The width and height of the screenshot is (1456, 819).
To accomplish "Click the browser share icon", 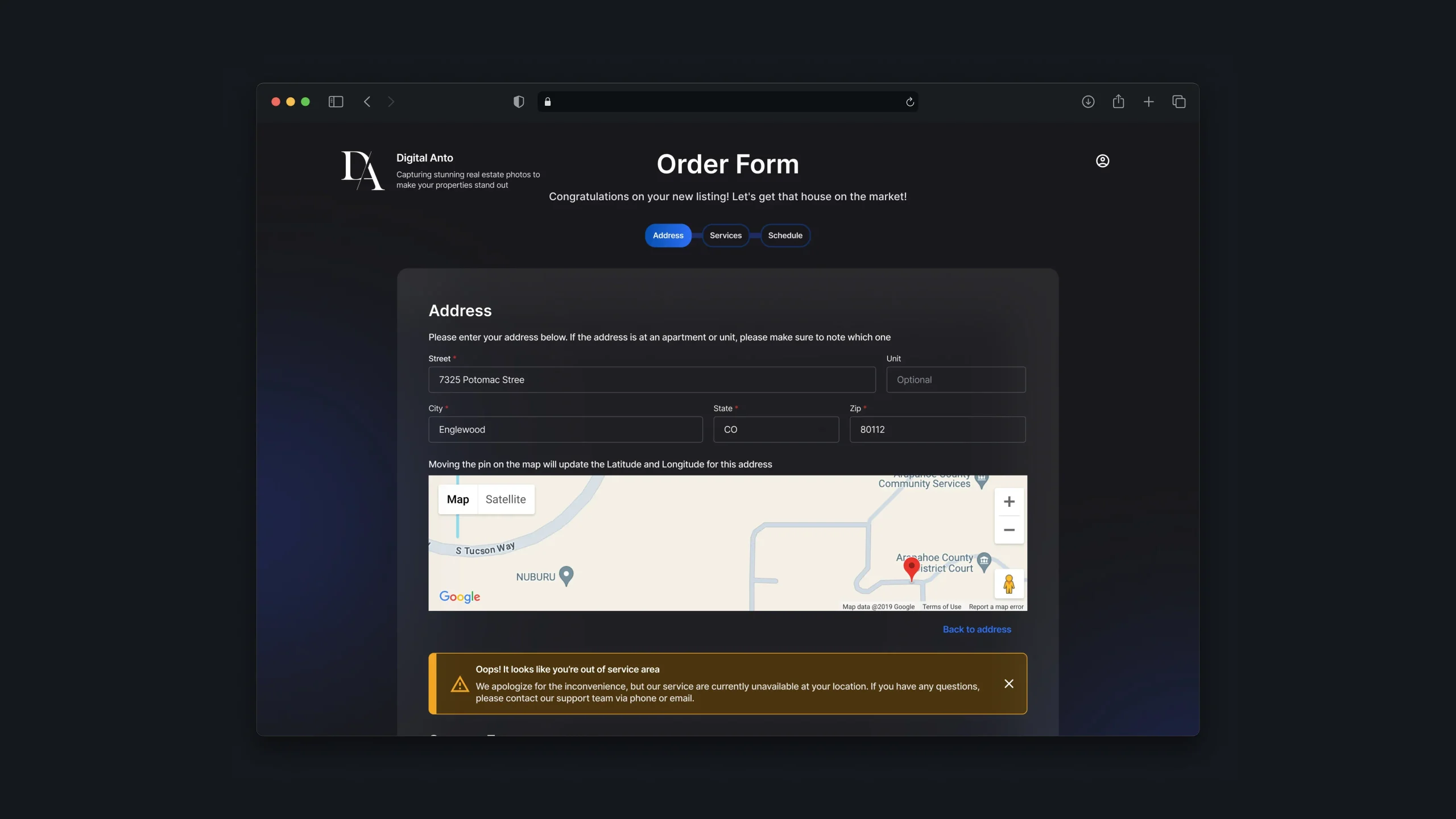I will tap(1118, 101).
